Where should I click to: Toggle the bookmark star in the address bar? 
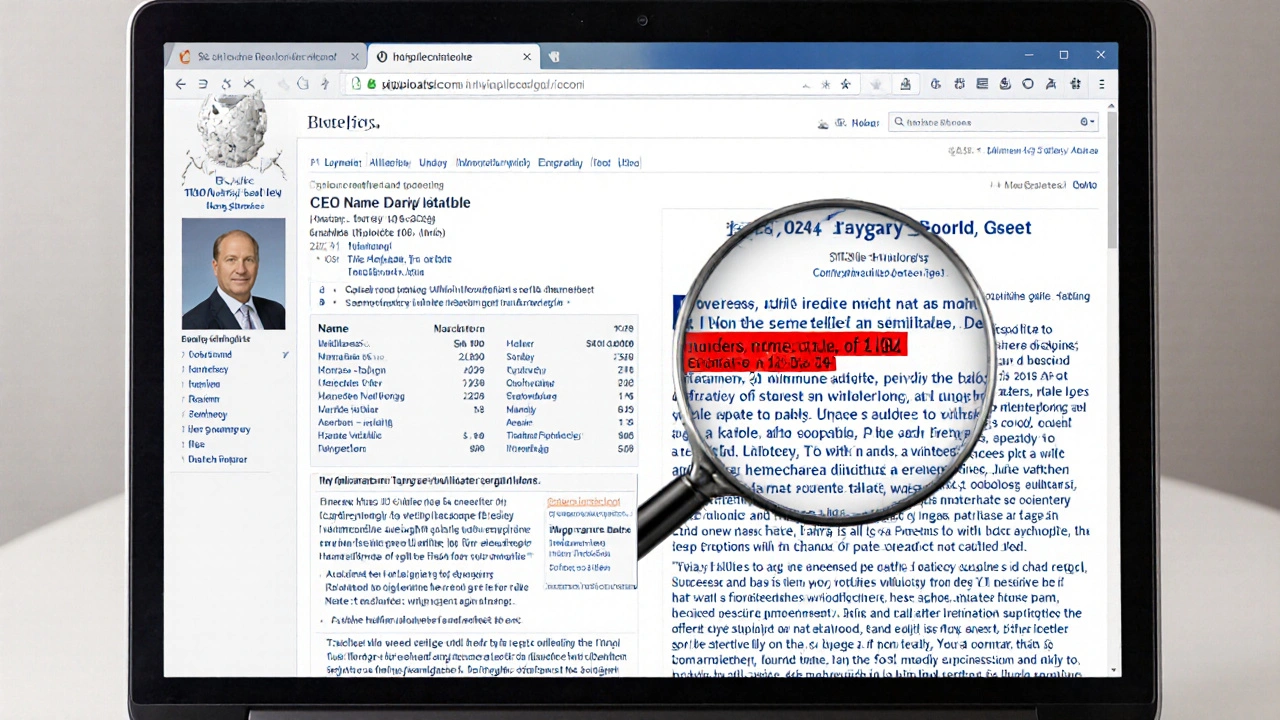point(845,84)
